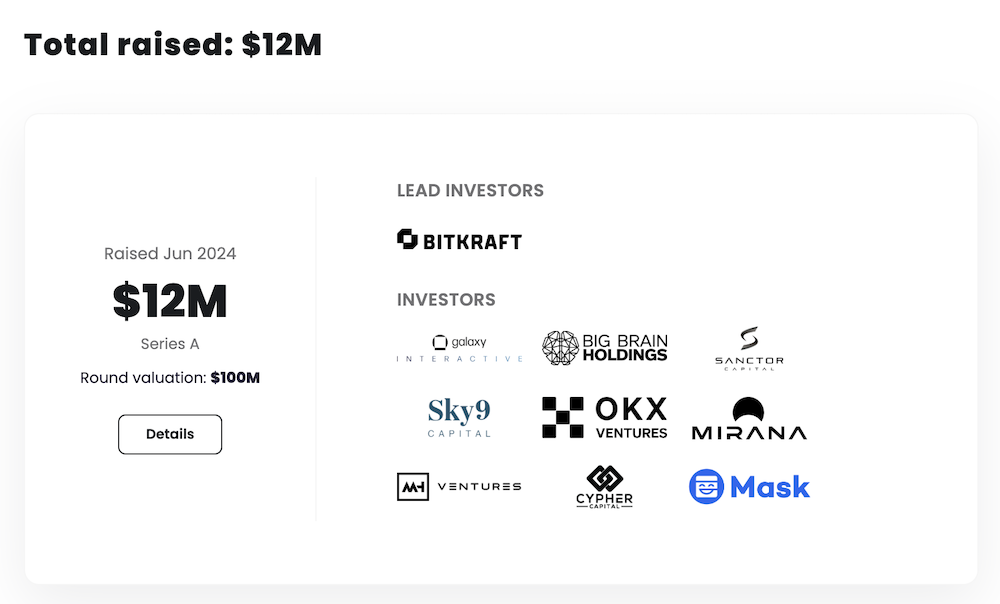1000x604 pixels.
Task: Click the BITKRAFT square emblem icon
Action: pyautogui.click(x=407, y=239)
